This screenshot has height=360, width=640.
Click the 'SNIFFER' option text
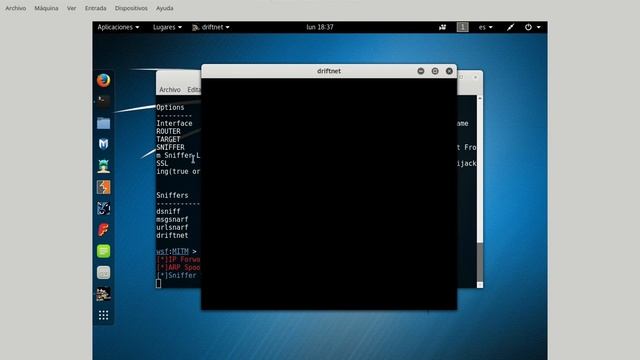click(170, 147)
